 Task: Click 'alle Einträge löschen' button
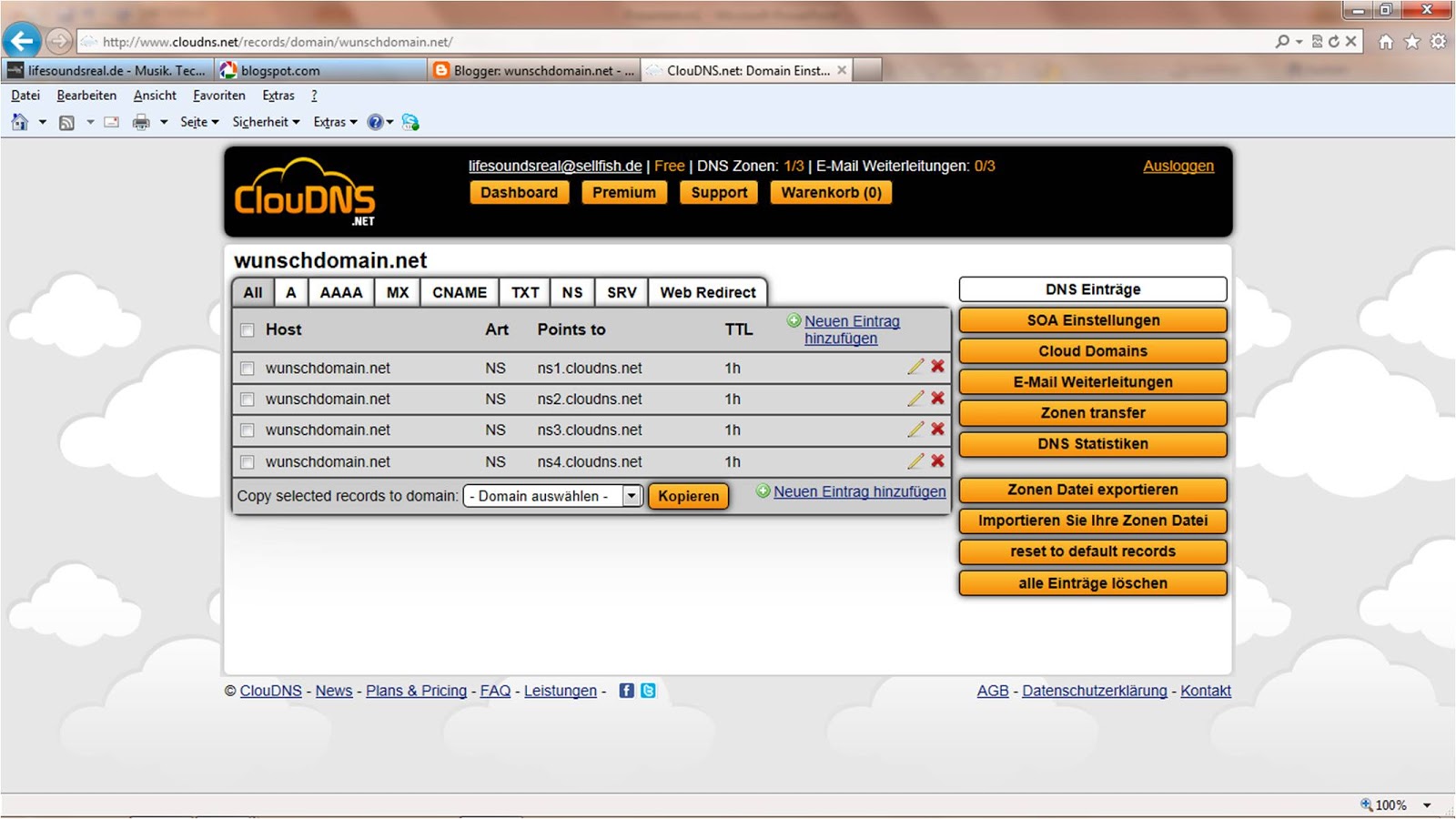(1093, 583)
